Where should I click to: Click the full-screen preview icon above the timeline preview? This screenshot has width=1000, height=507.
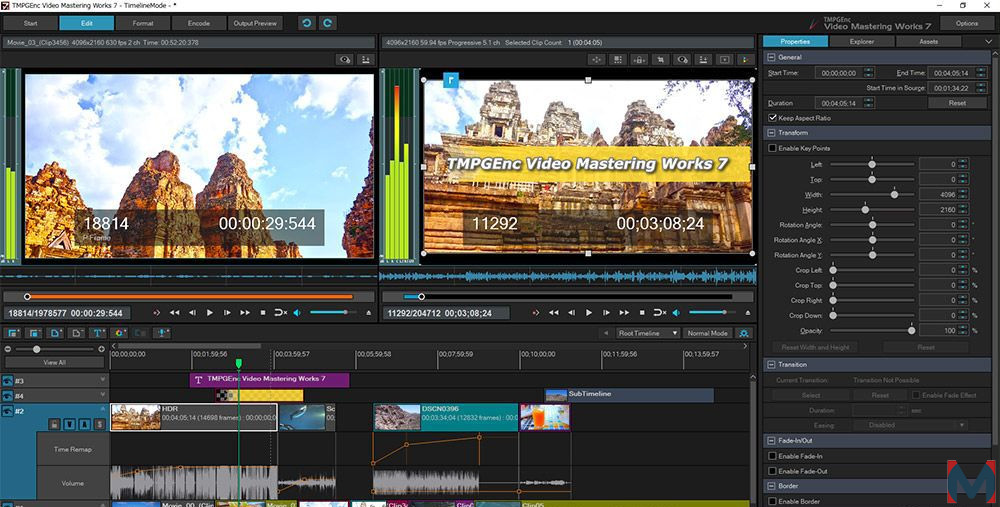pyautogui.click(x=724, y=59)
